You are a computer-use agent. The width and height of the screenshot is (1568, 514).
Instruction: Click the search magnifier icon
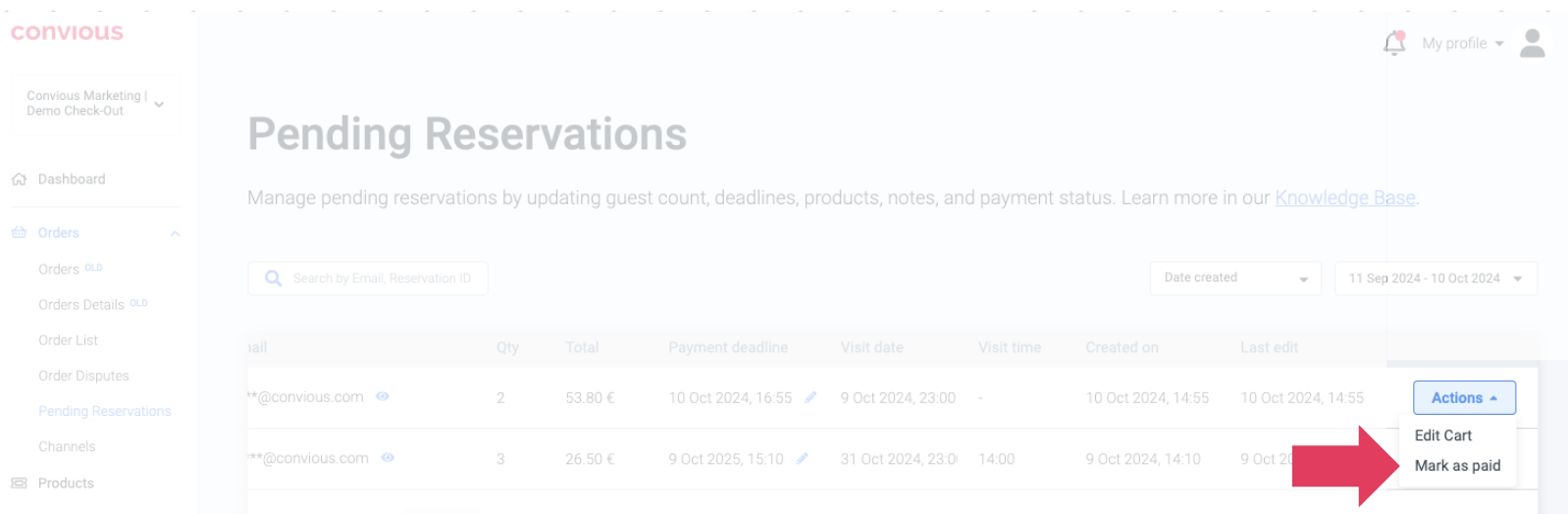(274, 279)
